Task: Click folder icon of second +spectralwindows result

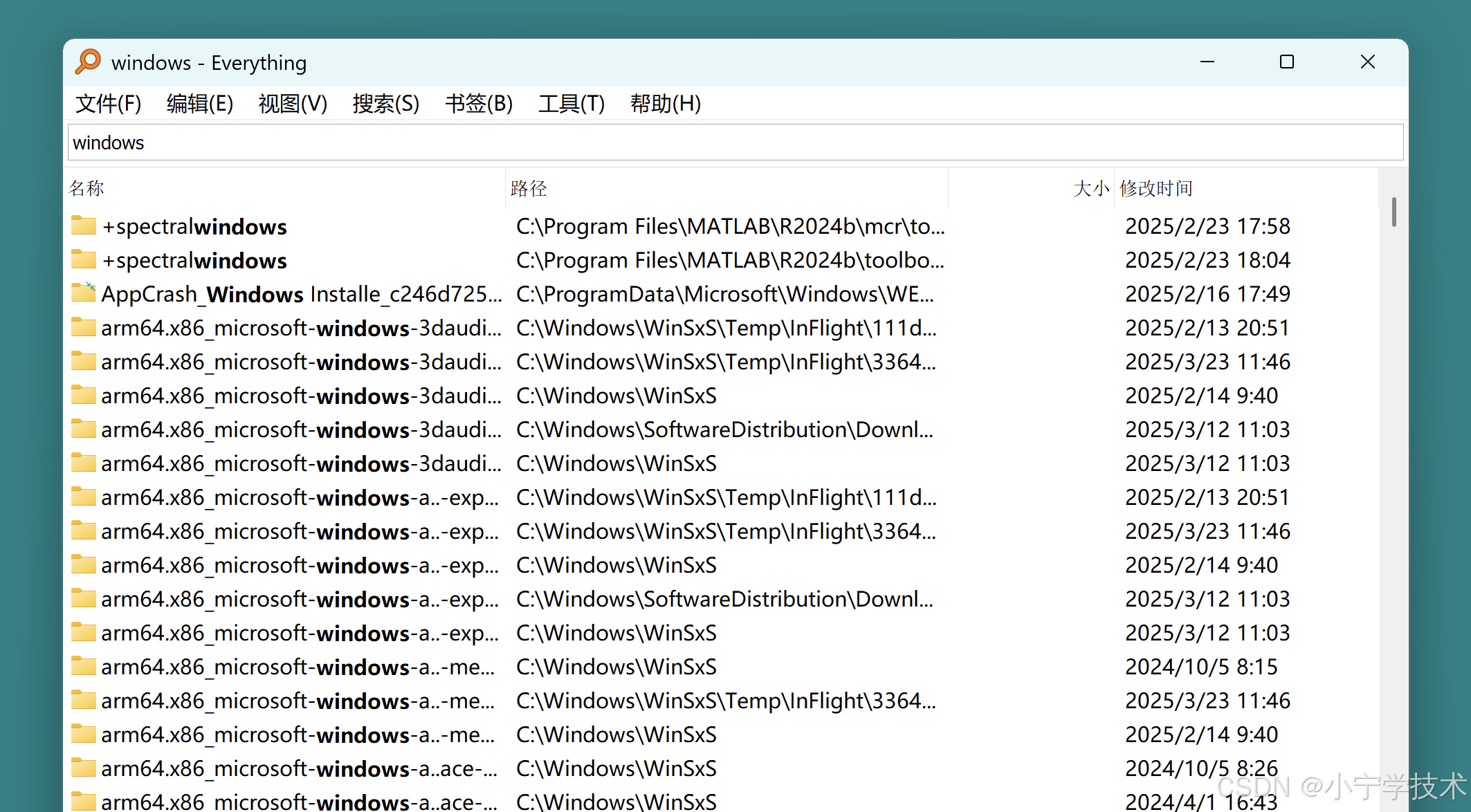Action: [x=84, y=259]
